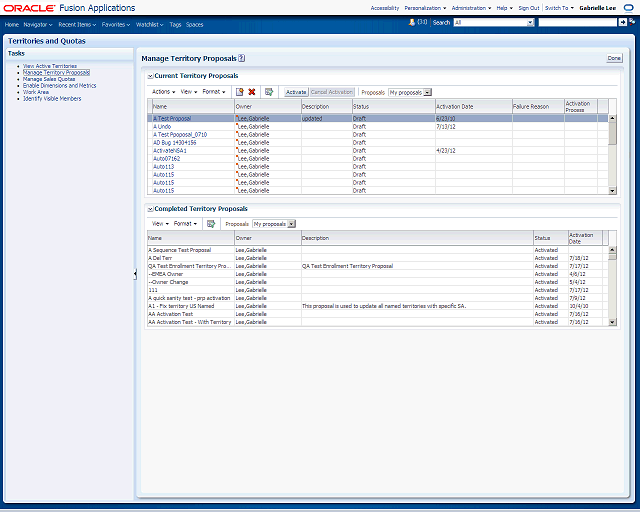Sort by Activation Date header in current proposals
640x512 pixels.
click(x=473, y=106)
